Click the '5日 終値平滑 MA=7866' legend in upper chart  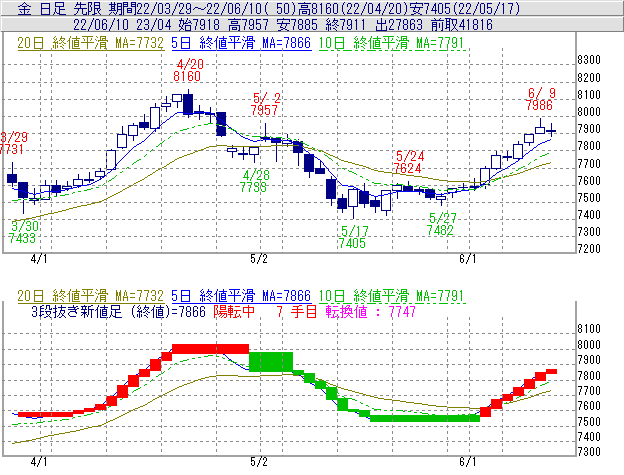[241, 43]
